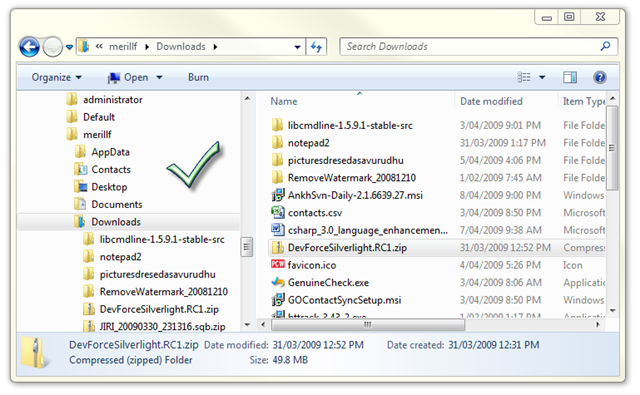Select Downloads in the address breadcrumb
This screenshot has height=395, width=640.
coord(181,47)
